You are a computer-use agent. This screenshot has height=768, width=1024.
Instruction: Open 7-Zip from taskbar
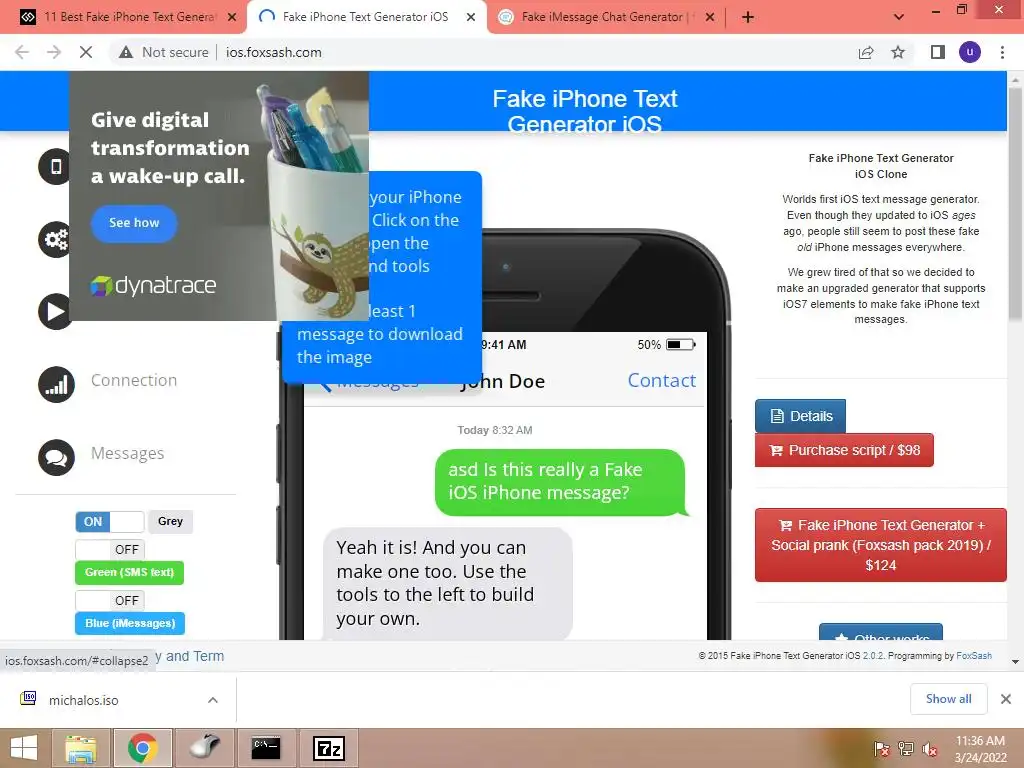pyautogui.click(x=328, y=748)
